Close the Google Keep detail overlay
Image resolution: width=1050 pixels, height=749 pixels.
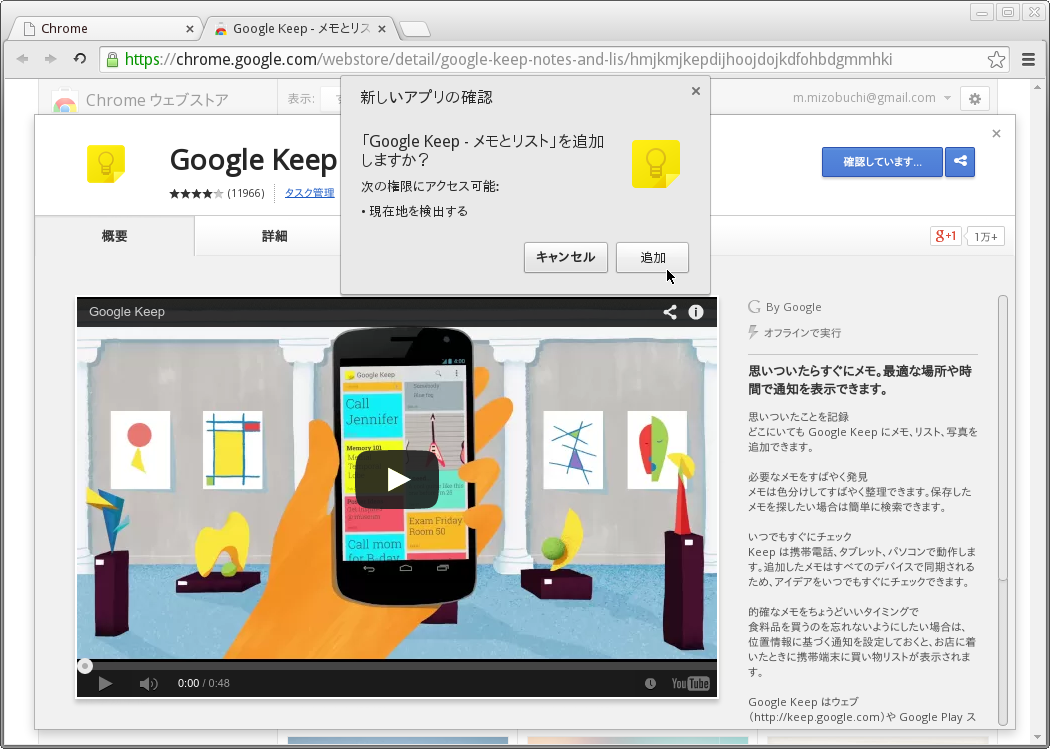point(996,134)
